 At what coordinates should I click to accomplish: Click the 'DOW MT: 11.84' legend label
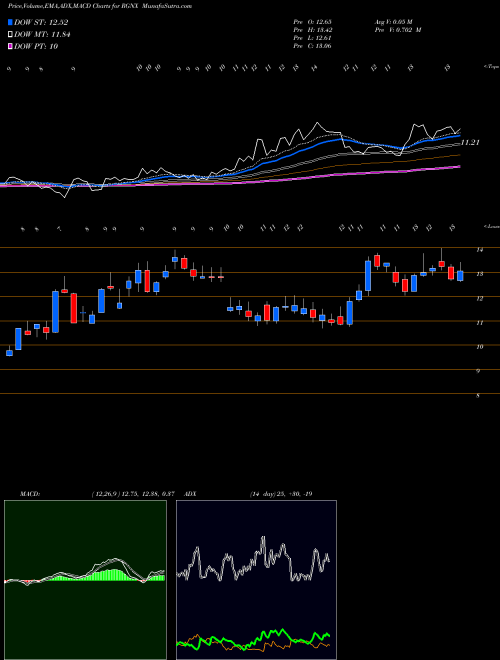42,35
